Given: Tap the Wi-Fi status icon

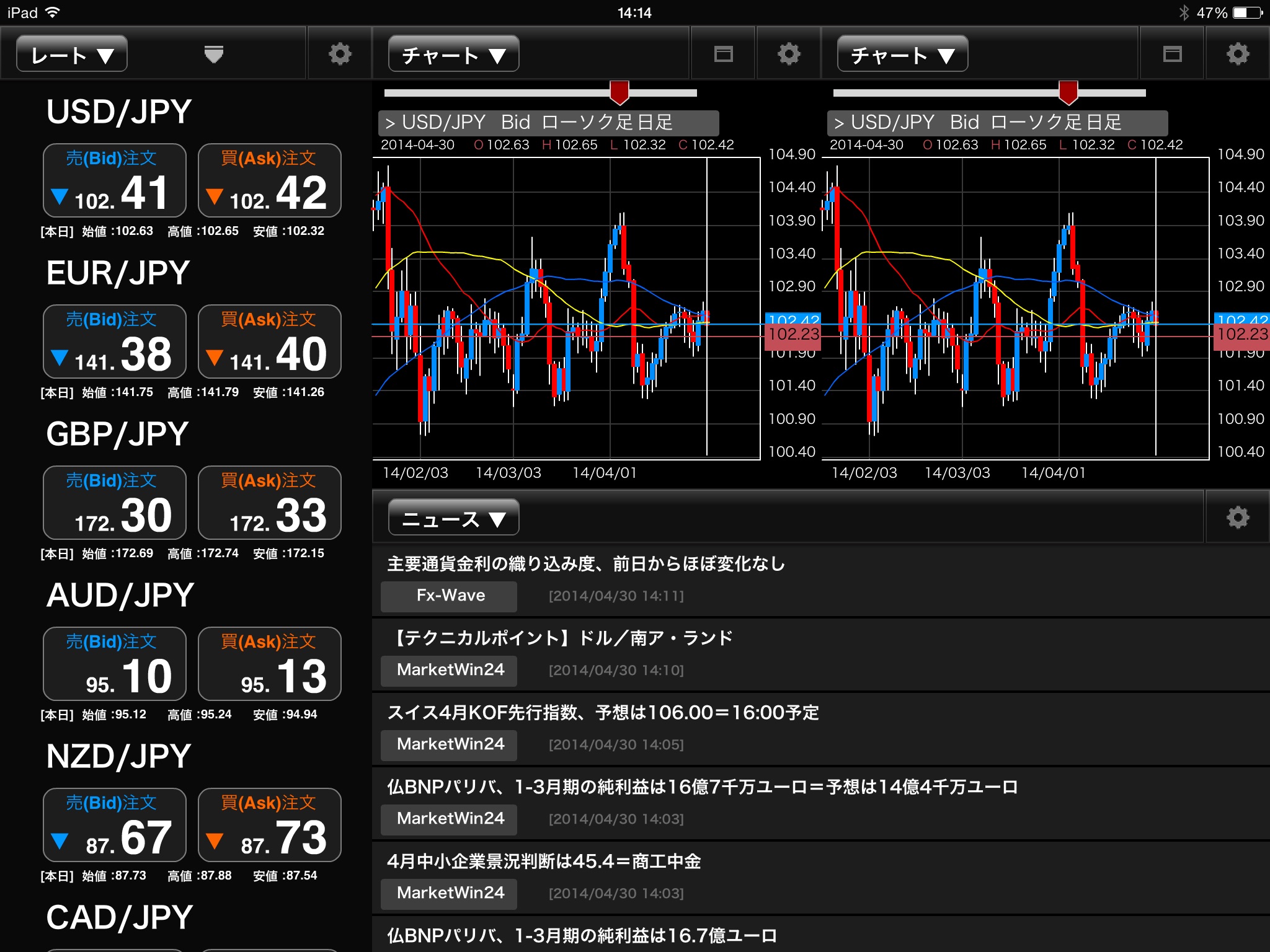Looking at the screenshot, I should tap(53, 12).
